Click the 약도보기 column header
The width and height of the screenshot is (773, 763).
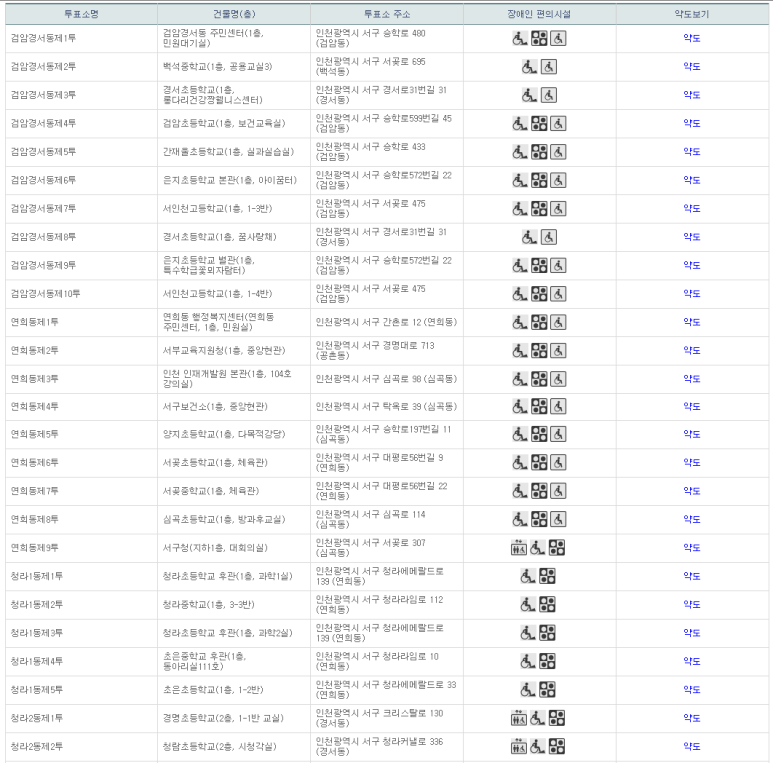coord(692,14)
